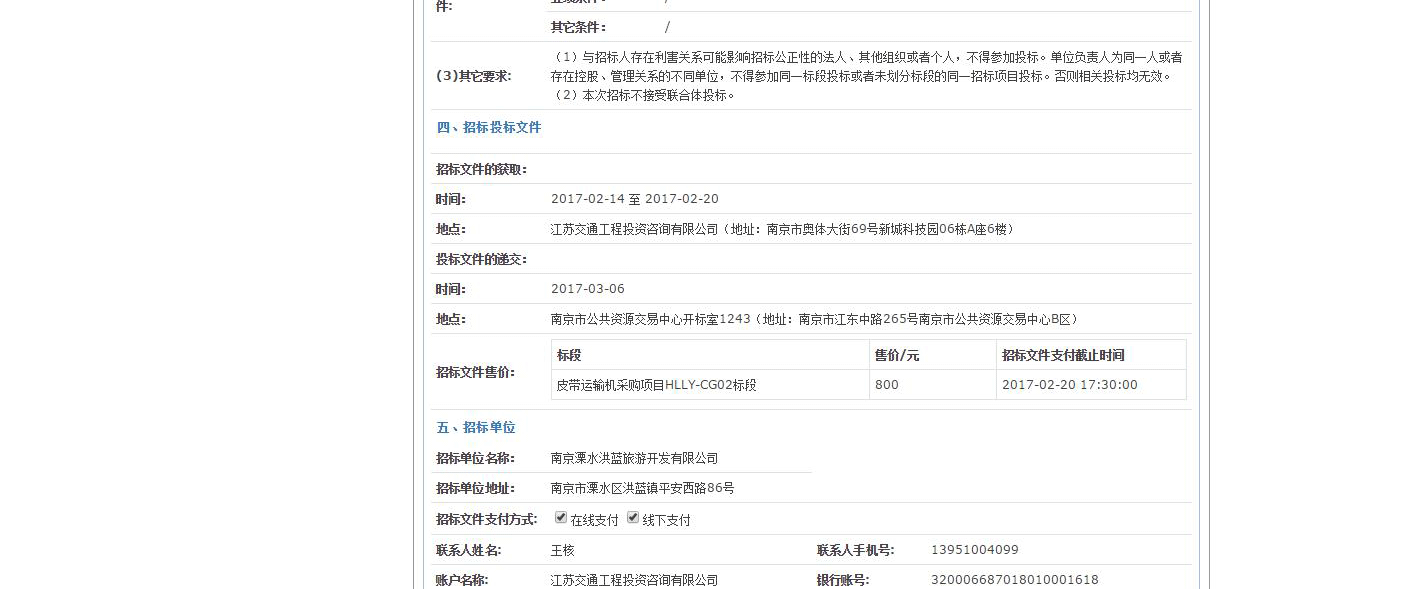Screen dimensions: 1423x589
Task: Select the 联系人手机号 label
Action: point(856,550)
